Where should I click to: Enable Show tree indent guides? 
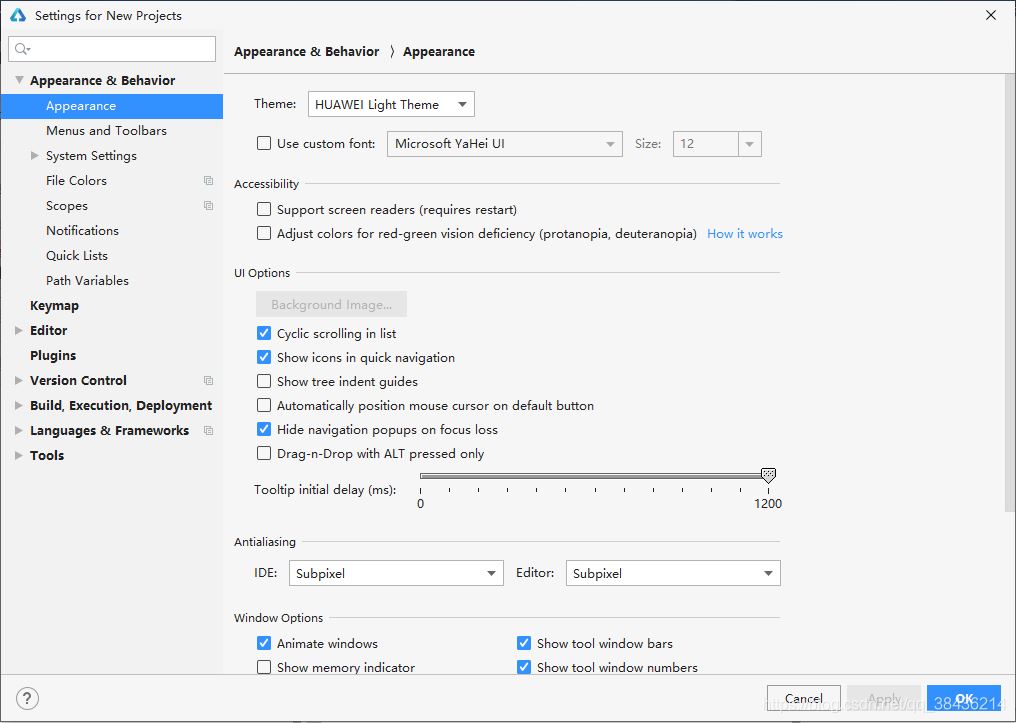264,382
